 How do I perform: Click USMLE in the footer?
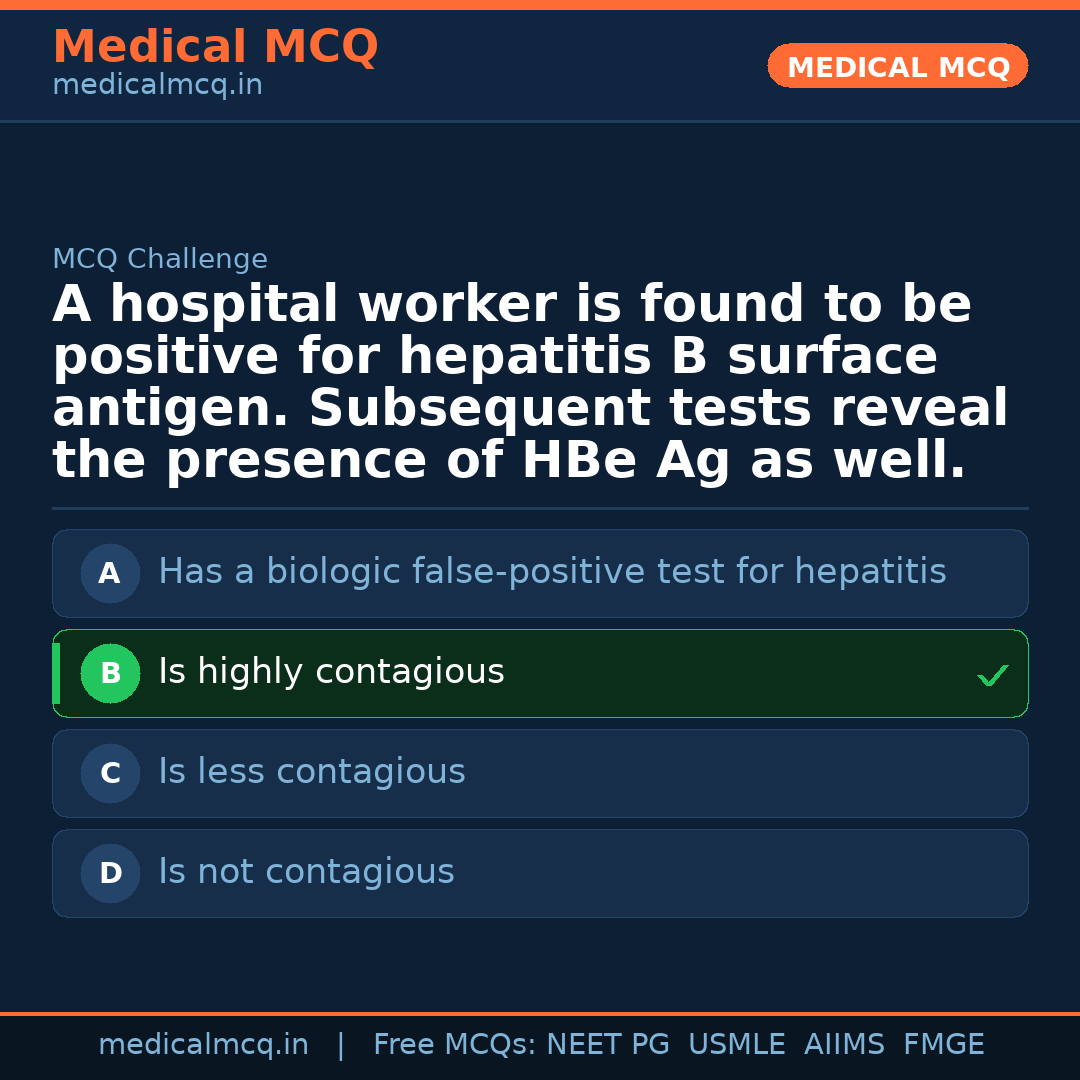736,1045
